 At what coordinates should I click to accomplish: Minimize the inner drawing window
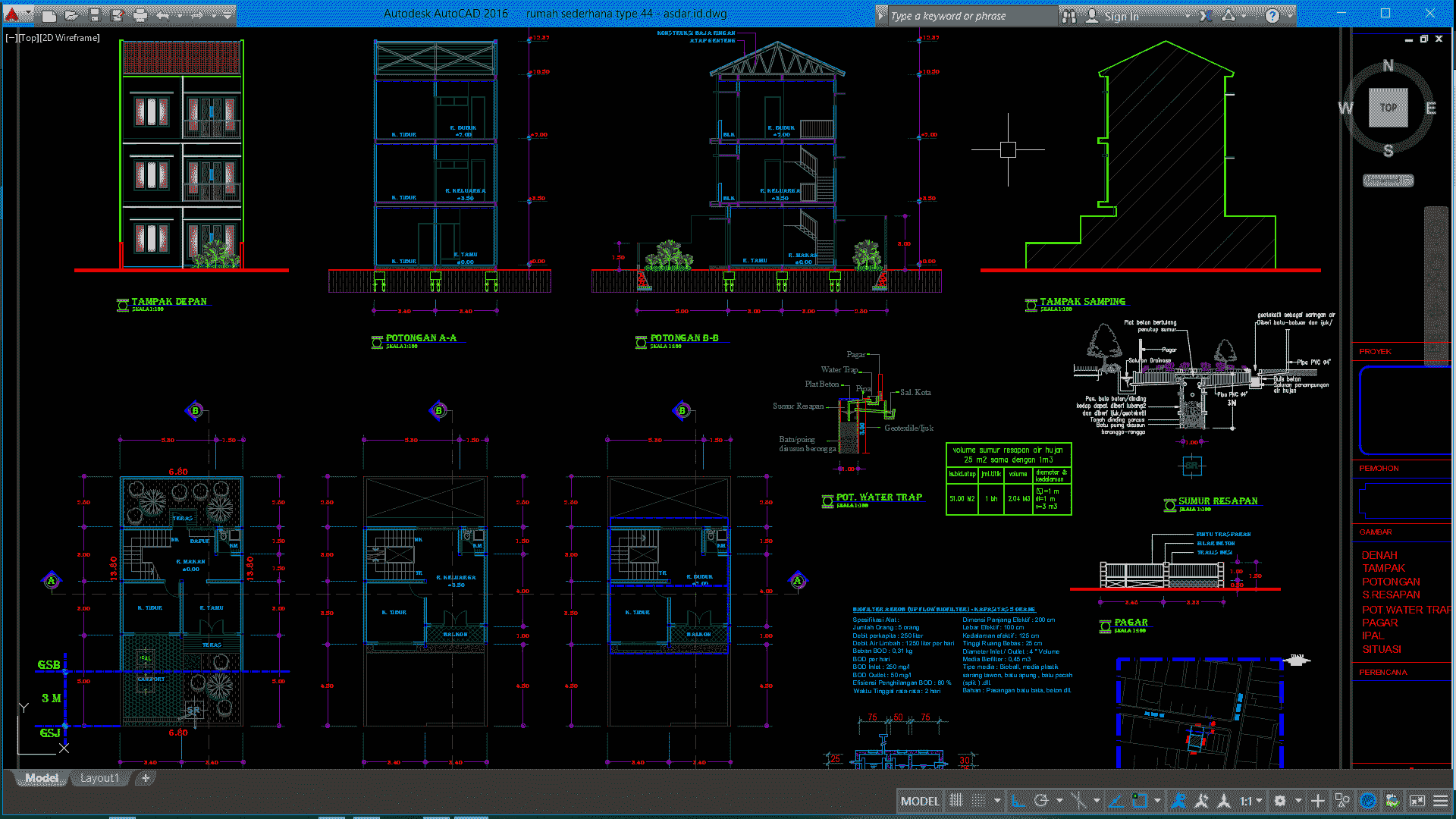coord(1409,39)
